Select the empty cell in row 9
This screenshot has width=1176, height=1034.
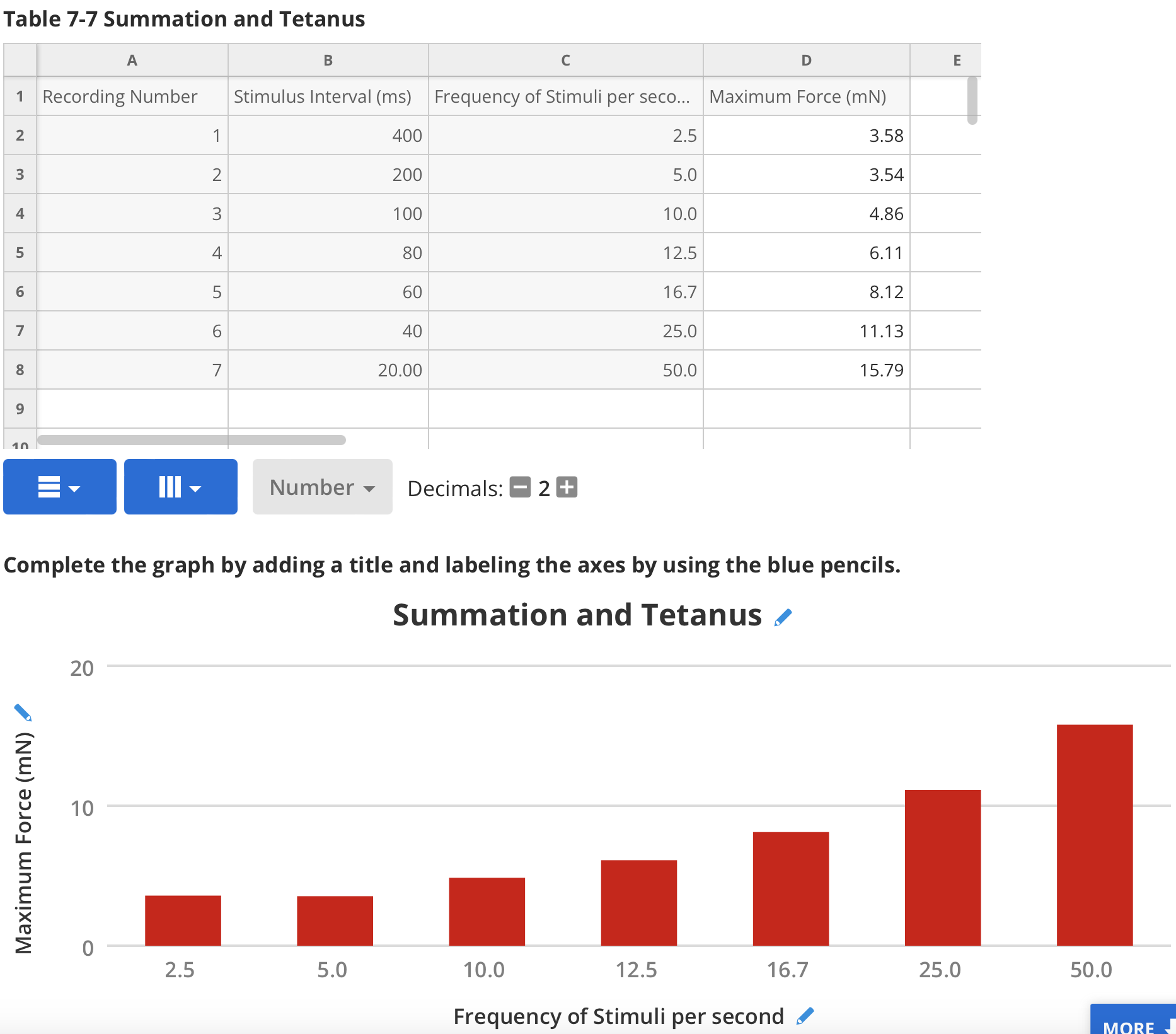(x=132, y=409)
